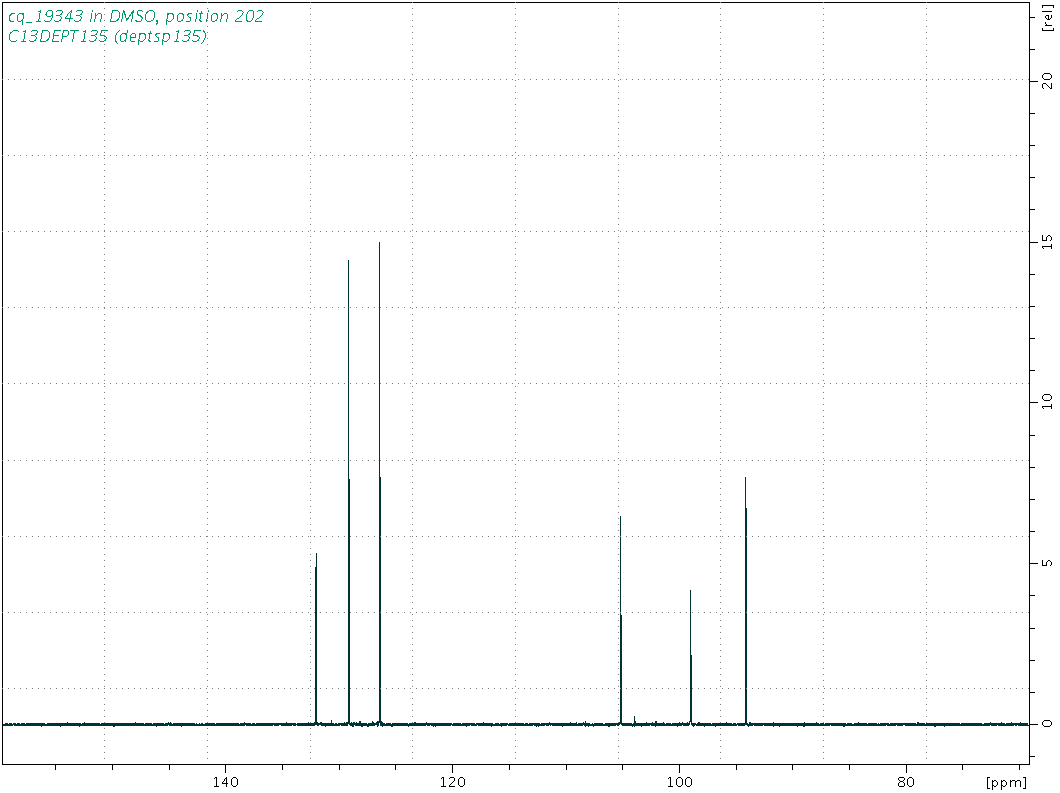Image resolution: width=1060 pixels, height=793 pixels.
Task: Click the peak near 132 ppm
Action: point(316,638)
